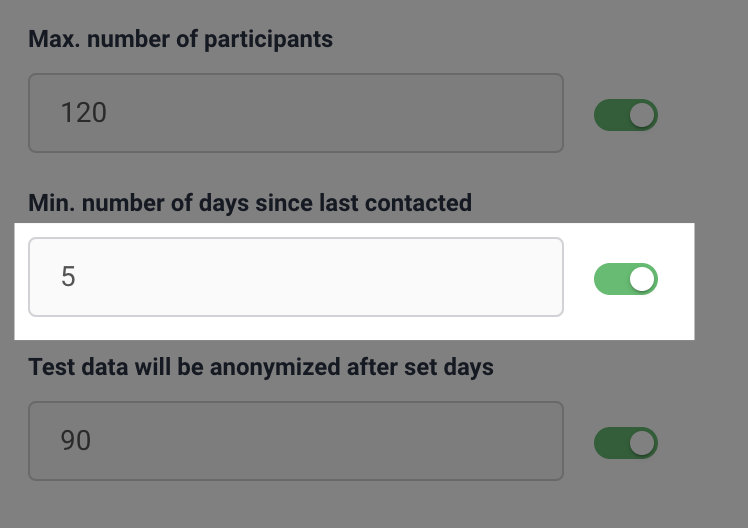Place cursor on the 5 value text

[x=68, y=277]
